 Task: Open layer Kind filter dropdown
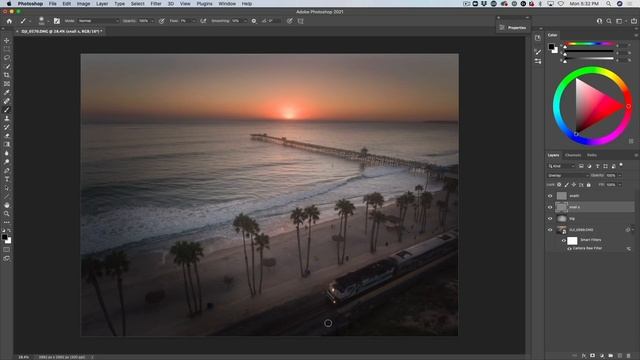(562, 166)
